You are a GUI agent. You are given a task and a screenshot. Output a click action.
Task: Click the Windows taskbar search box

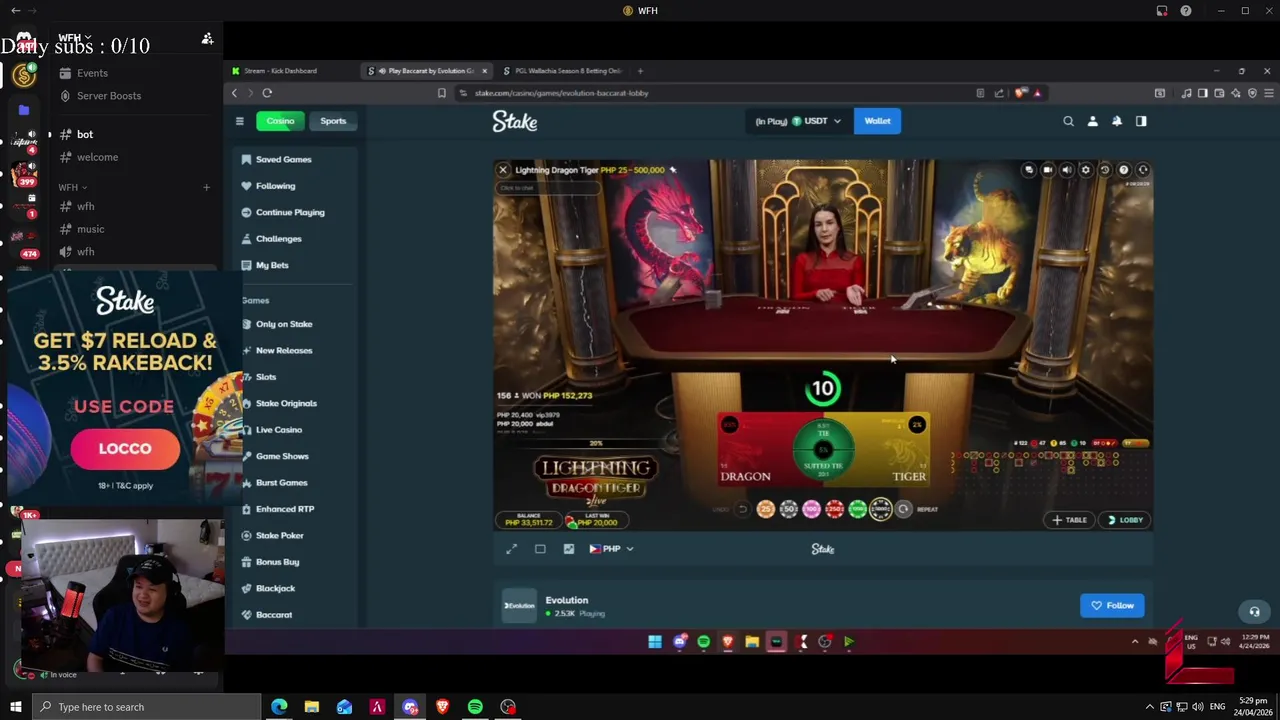coord(148,707)
